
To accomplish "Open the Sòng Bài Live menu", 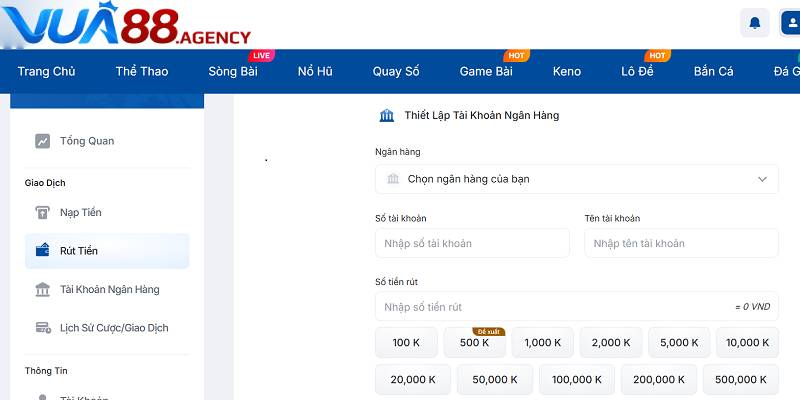I will 233,71.
